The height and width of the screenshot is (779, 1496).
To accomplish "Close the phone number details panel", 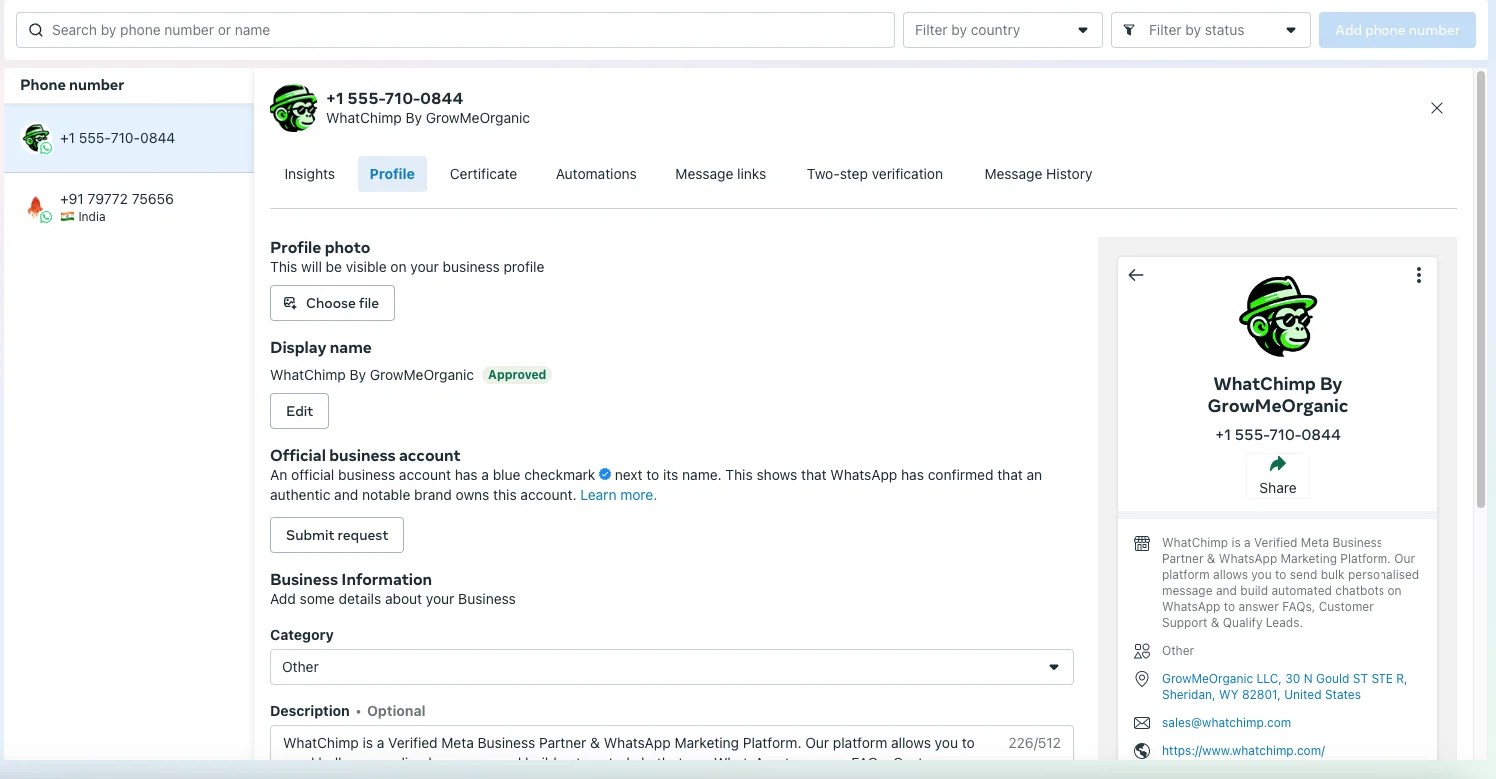I will [x=1437, y=108].
